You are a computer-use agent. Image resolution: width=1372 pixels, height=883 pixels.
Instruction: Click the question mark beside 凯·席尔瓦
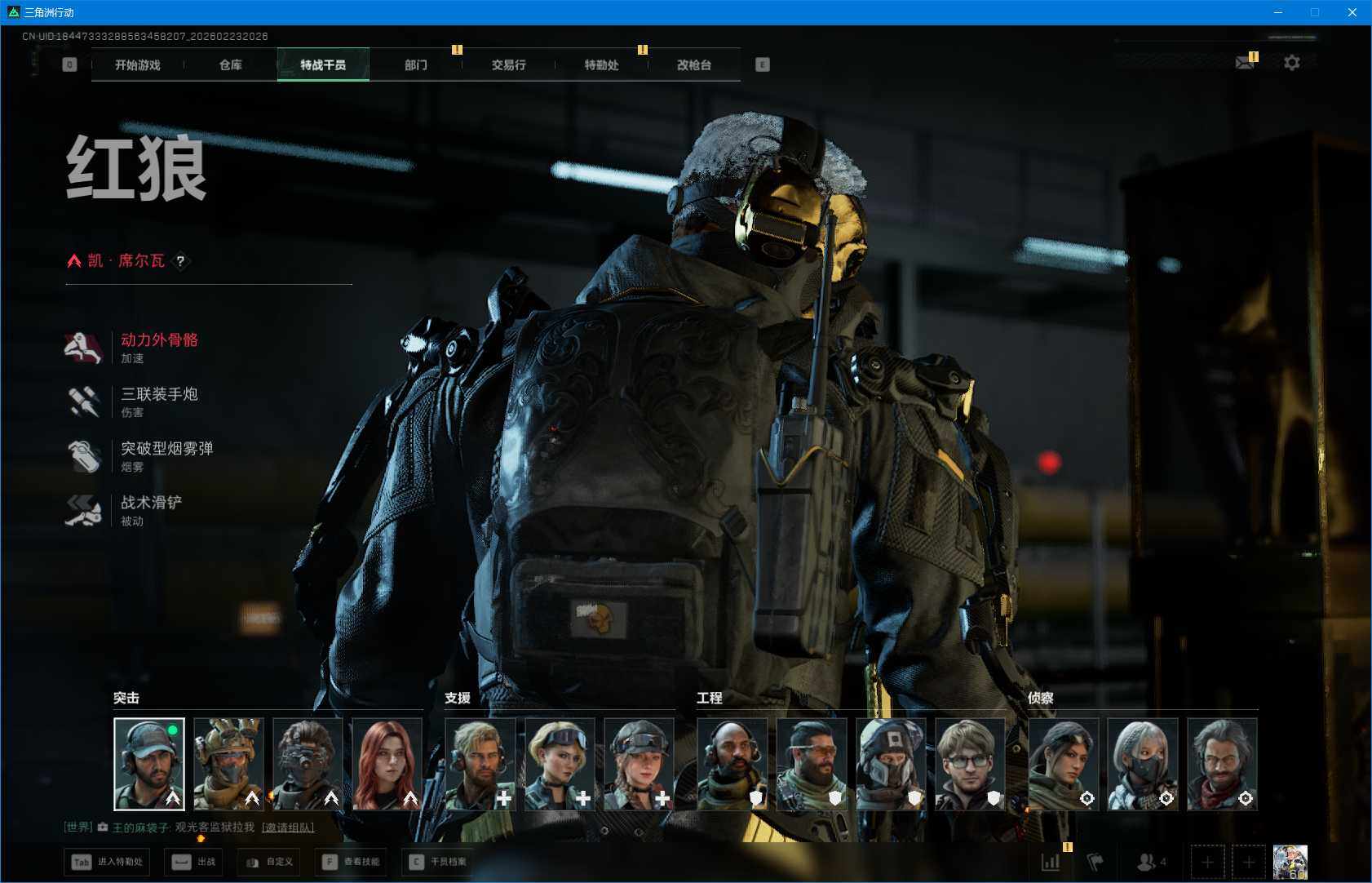[180, 261]
